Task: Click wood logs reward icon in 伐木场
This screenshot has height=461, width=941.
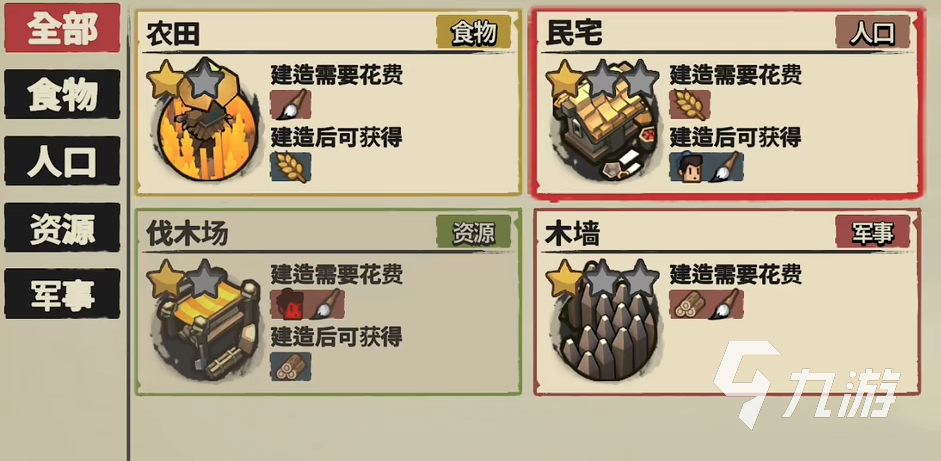Action: [x=291, y=366]
